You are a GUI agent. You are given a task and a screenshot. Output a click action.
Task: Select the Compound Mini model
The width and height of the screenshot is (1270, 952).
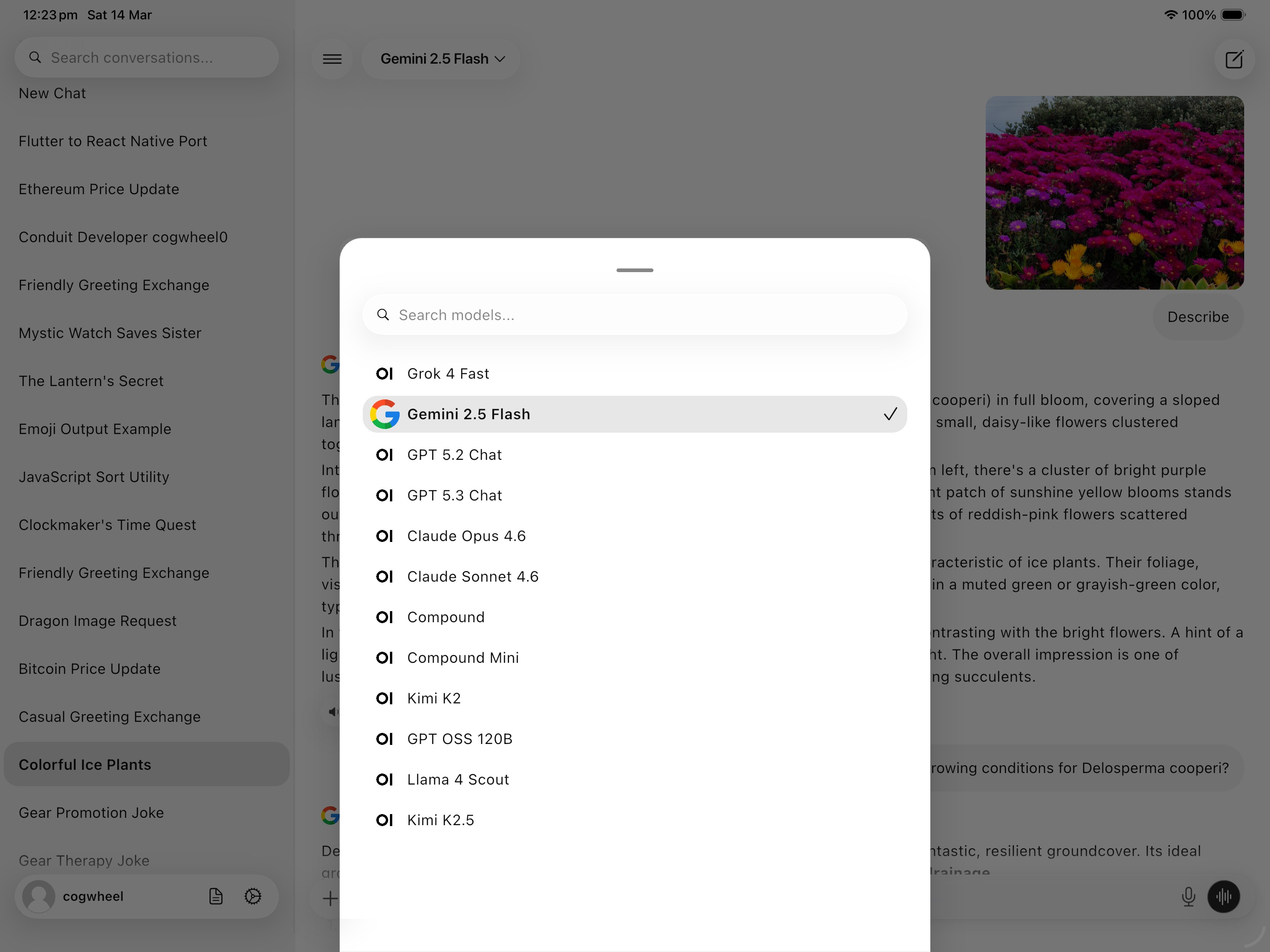click(x=635, y=658)
